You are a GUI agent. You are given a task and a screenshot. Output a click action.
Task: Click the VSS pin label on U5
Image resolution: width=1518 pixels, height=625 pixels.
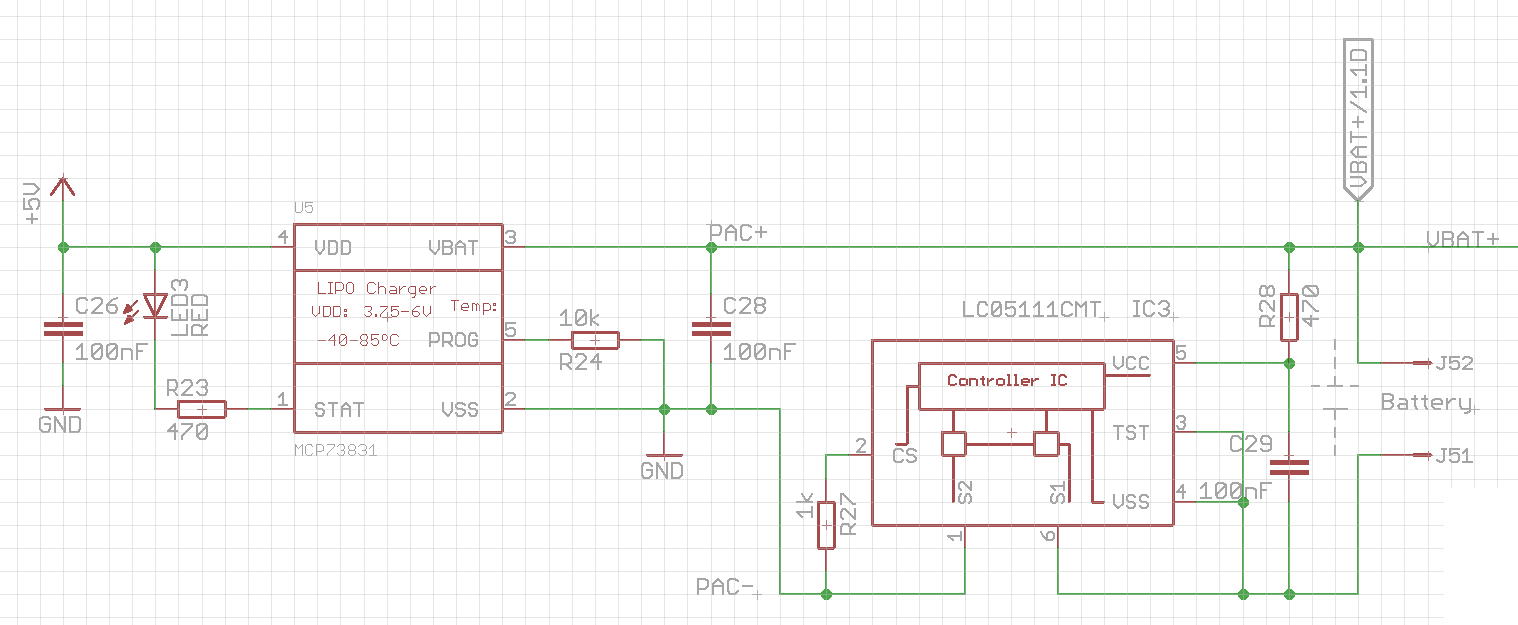pos(460,409)
